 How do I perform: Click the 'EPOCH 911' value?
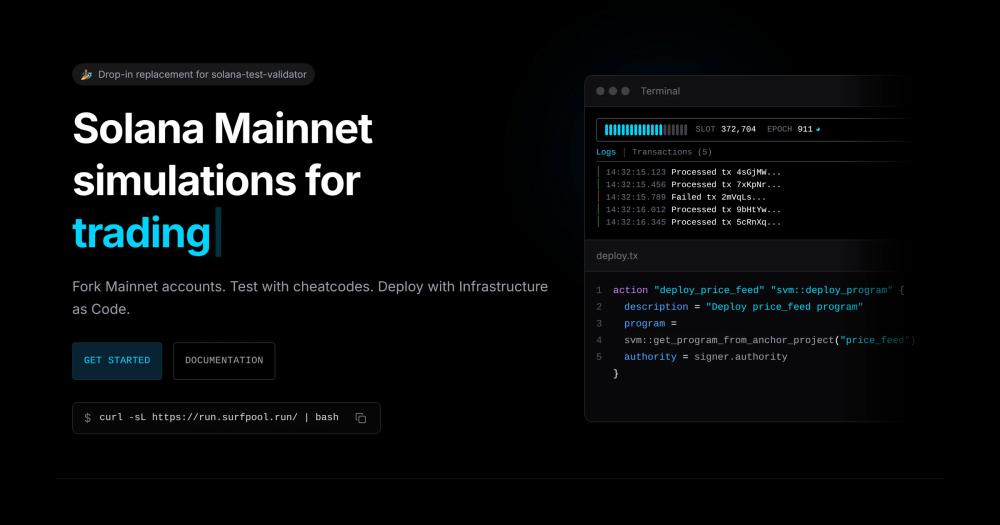(790, 129)
